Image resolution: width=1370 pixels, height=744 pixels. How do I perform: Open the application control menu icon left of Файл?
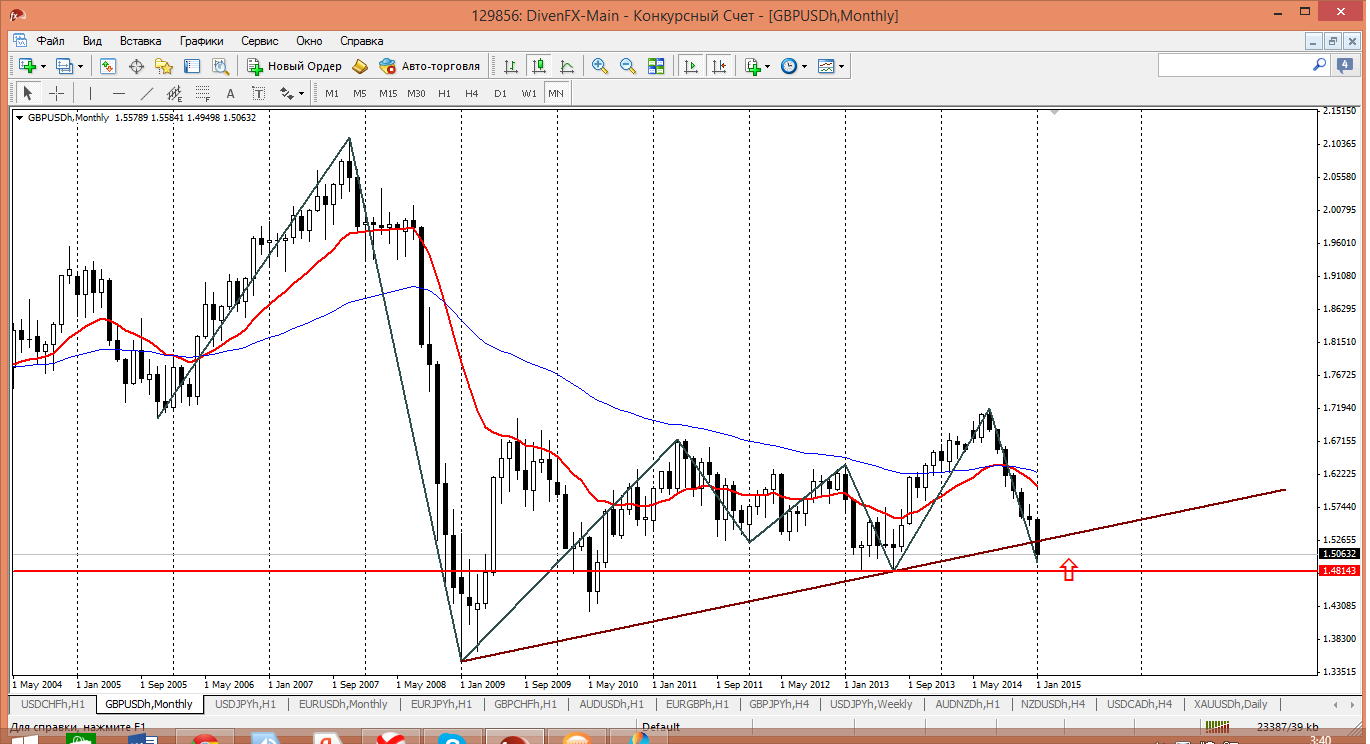(x=19, y=41)
